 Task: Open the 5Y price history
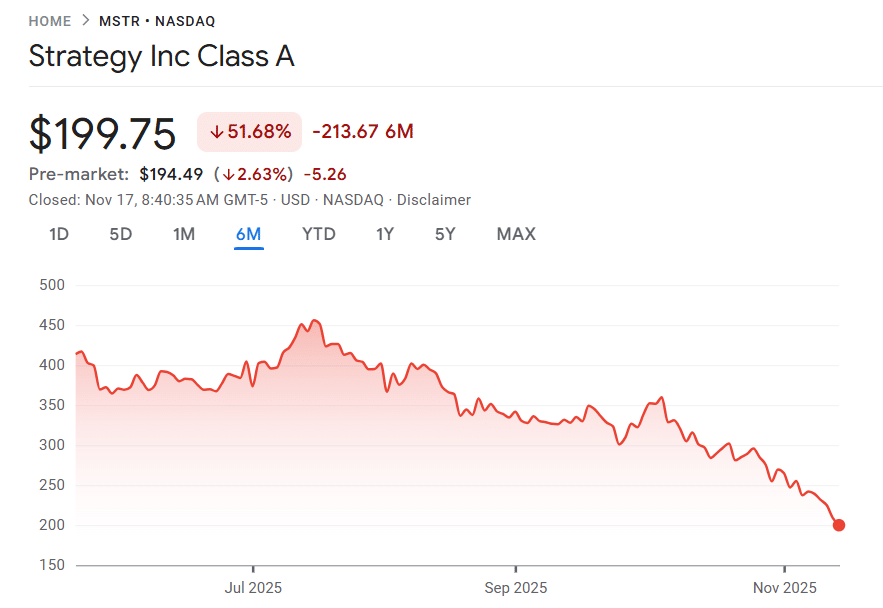tap(444, 233)
